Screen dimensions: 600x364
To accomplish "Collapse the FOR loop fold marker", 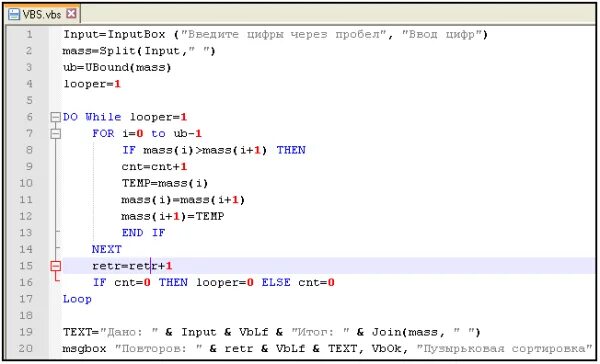I will [x=56, y=134].
